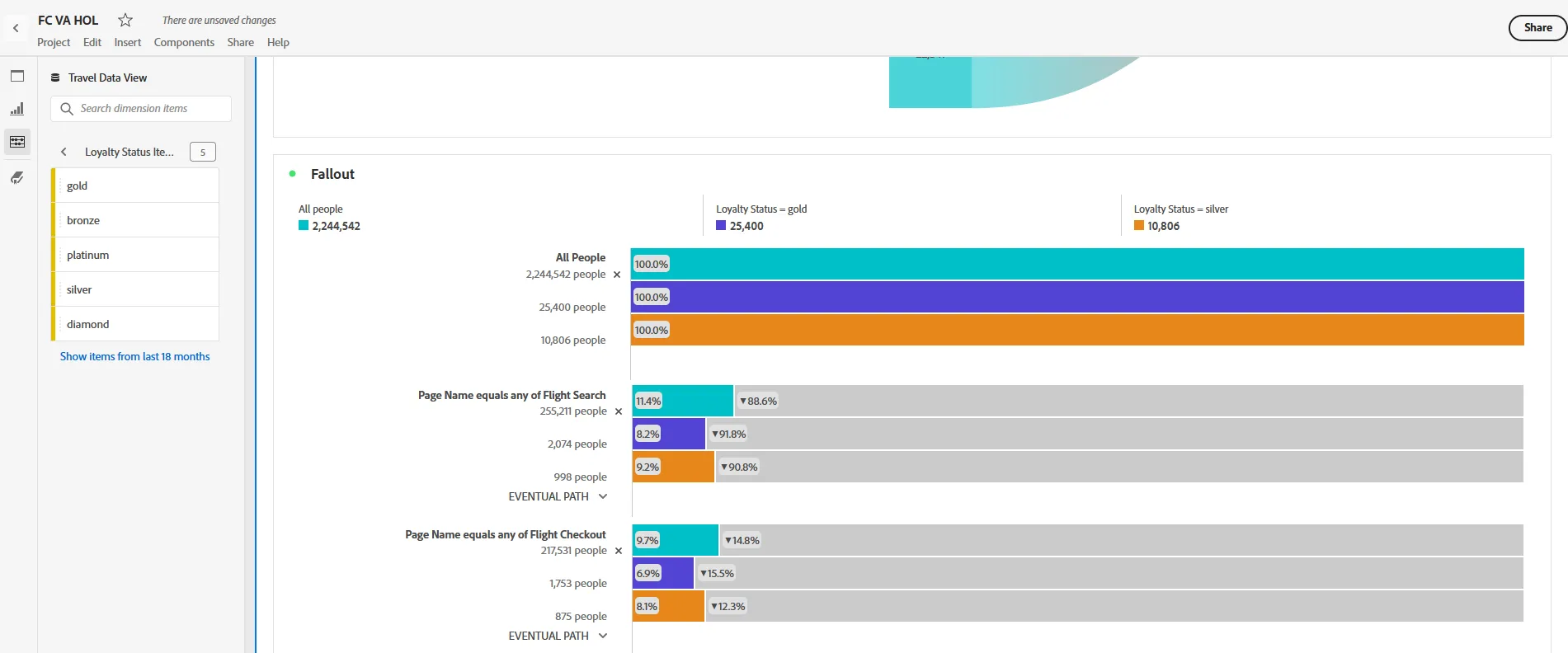The width and height of the screenshot is (1568, 653).
Task: Click the orange Loyalty Status silver swatch
Action: [1139, 225]
